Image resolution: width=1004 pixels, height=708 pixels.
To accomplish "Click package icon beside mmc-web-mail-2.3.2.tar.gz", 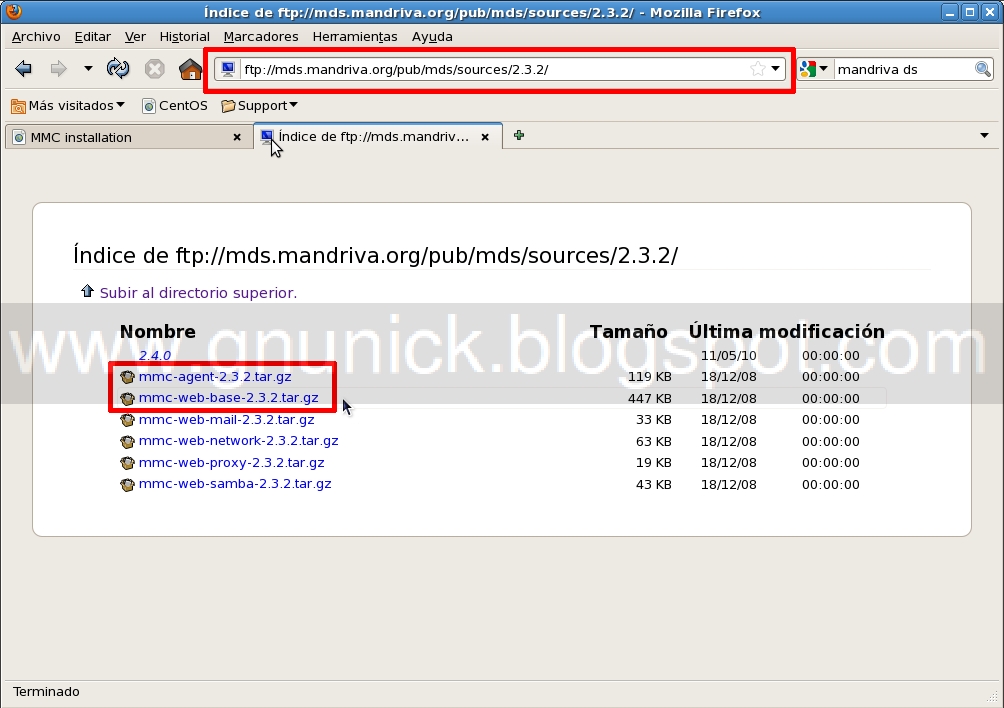I will [127, 420].
